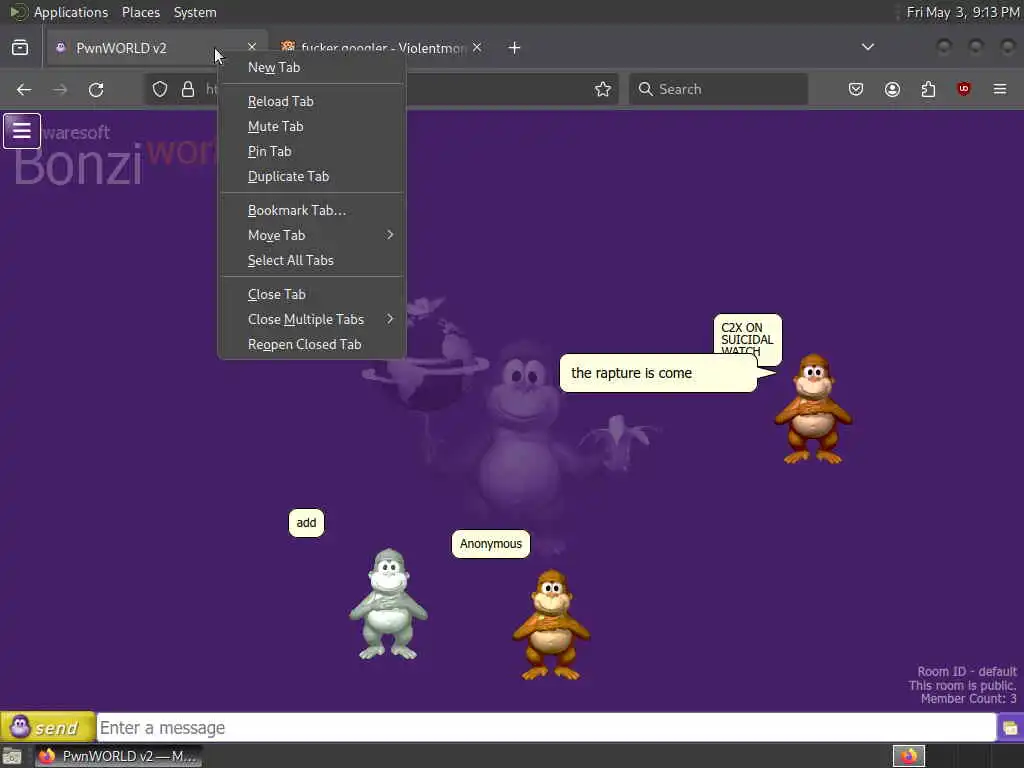The image size is (1024, 768).
Task: Choose Close Tab in the menu
Action: 312,295
